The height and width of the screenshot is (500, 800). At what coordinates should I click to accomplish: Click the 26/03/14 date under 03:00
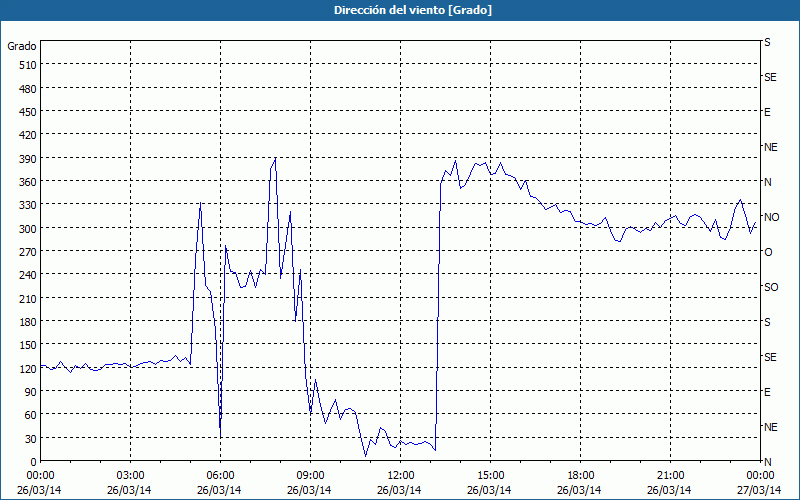(x=129, y=490)
